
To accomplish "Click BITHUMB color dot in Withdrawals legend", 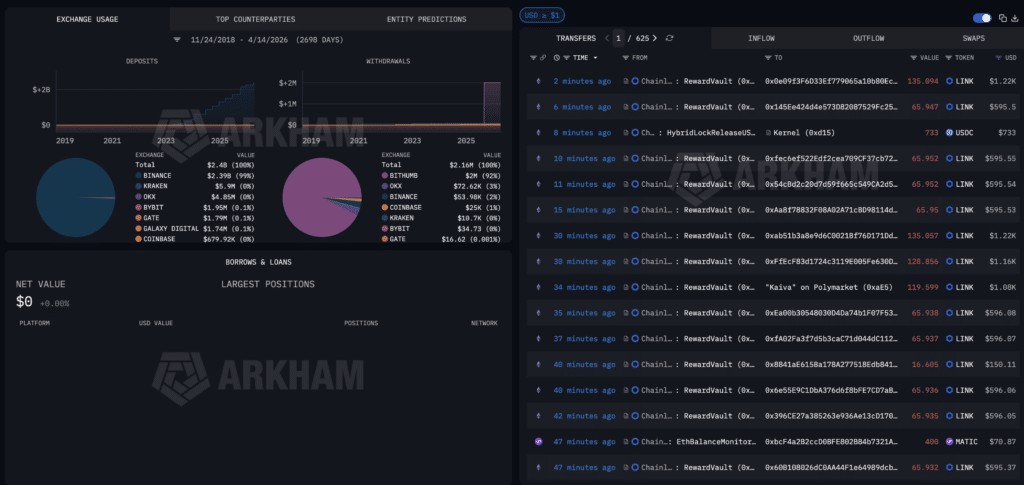I will [x=384, y=176].
